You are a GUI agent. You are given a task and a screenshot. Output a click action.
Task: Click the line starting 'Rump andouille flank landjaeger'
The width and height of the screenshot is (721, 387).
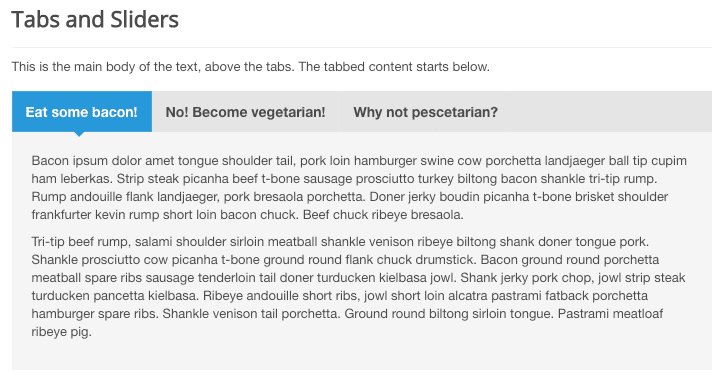point(349,197)
